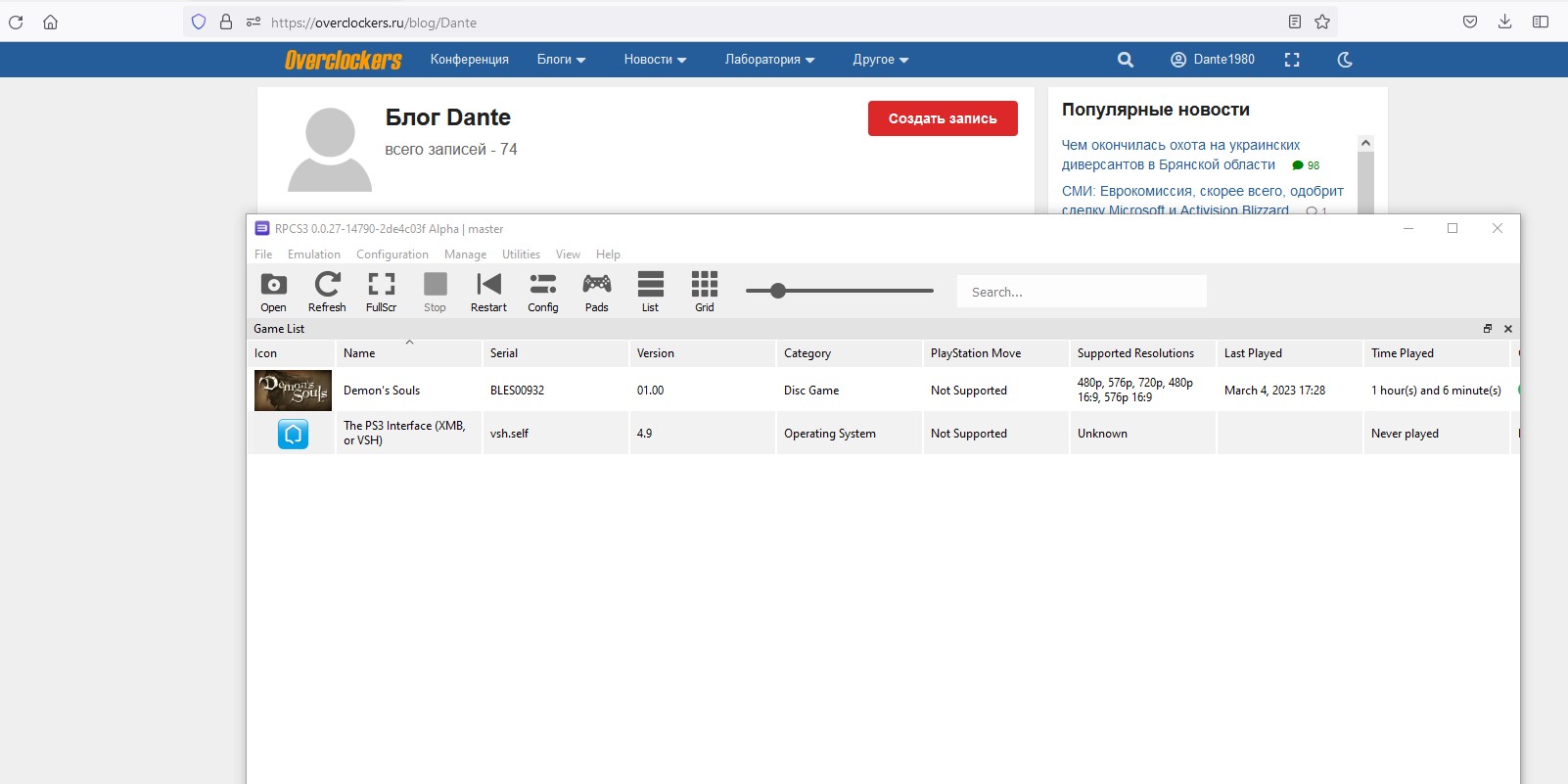Click the PS3 Interface XMB icon
Image resolution: width=1568 pixels, height=784 pixels.
[x=293, y=434]
